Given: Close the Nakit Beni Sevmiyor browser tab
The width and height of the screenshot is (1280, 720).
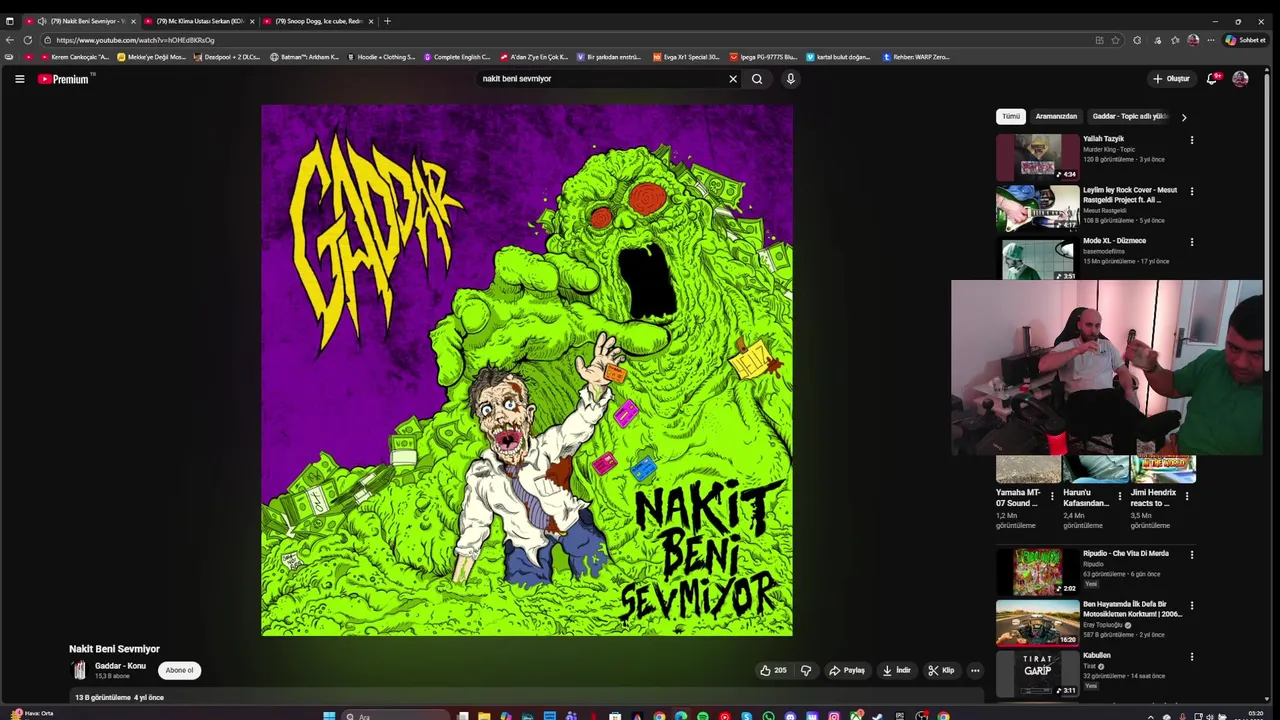Looking at the screenshot, I should (x=133, y=21).
